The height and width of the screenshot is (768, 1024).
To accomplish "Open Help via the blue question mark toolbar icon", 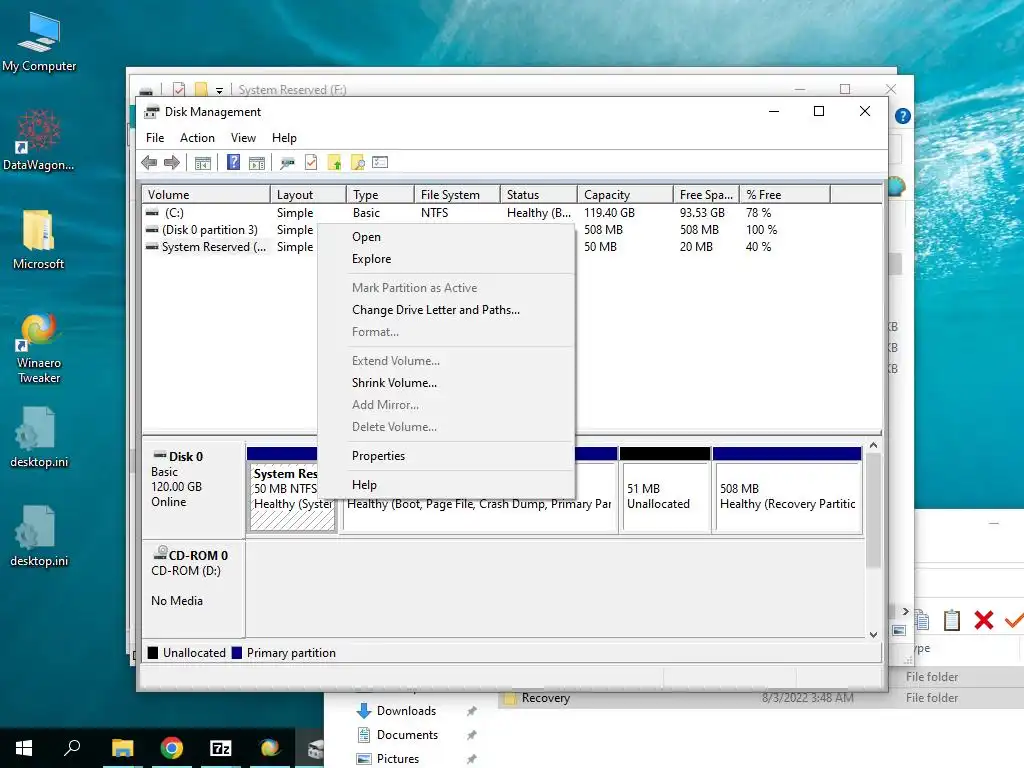I will point(233,162).
